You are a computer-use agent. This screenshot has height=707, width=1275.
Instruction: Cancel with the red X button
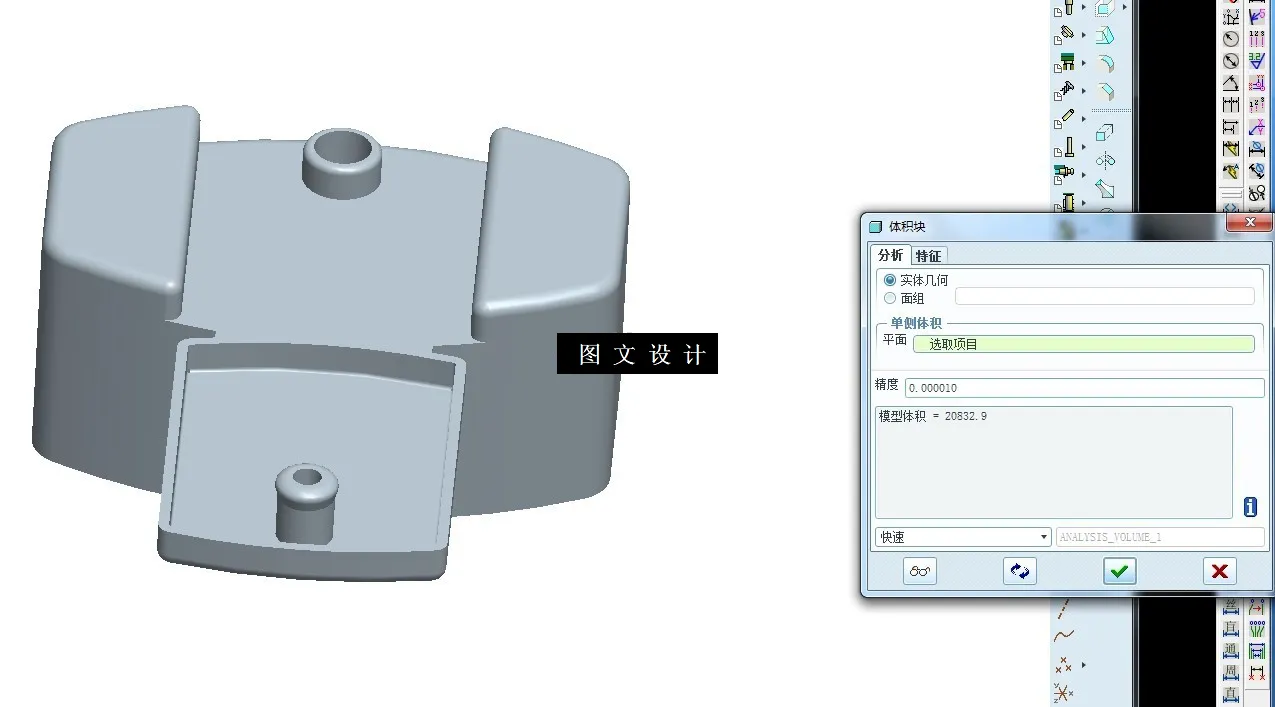coord(1220,571)
